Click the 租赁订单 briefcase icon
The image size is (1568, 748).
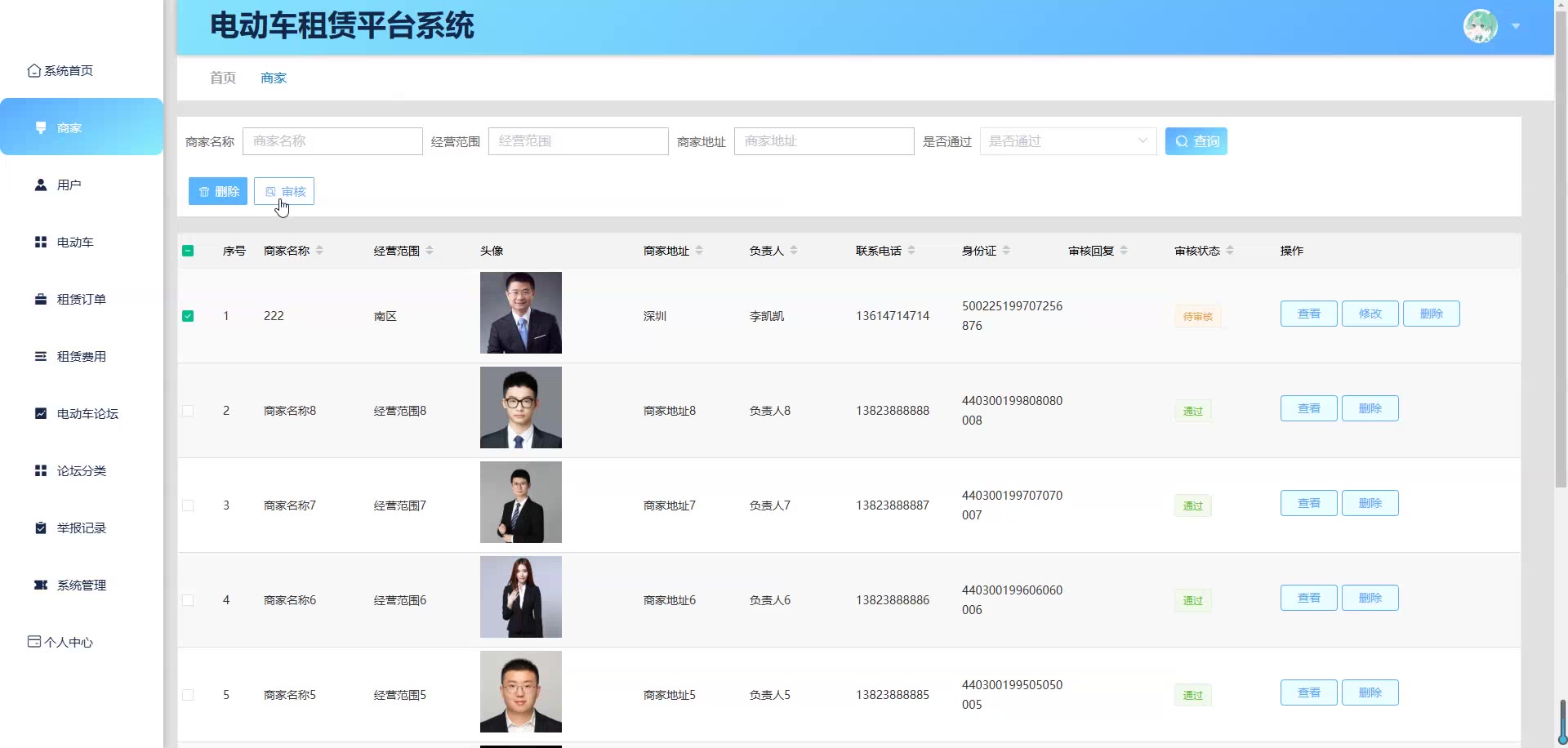click(x=41, y=300)
